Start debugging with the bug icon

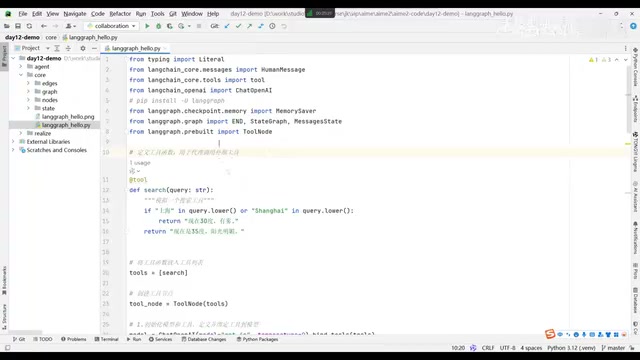pyautogui.click(x=158, y=26)
